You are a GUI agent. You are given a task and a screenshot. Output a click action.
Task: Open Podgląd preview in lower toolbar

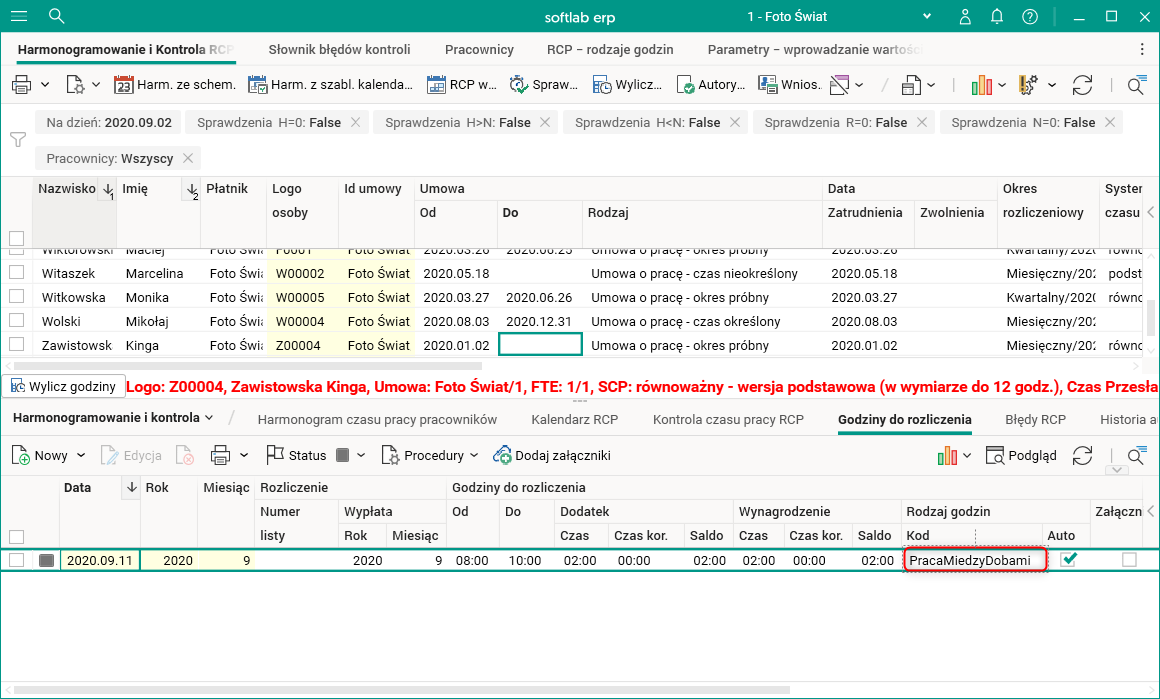tap(1021, 455)
